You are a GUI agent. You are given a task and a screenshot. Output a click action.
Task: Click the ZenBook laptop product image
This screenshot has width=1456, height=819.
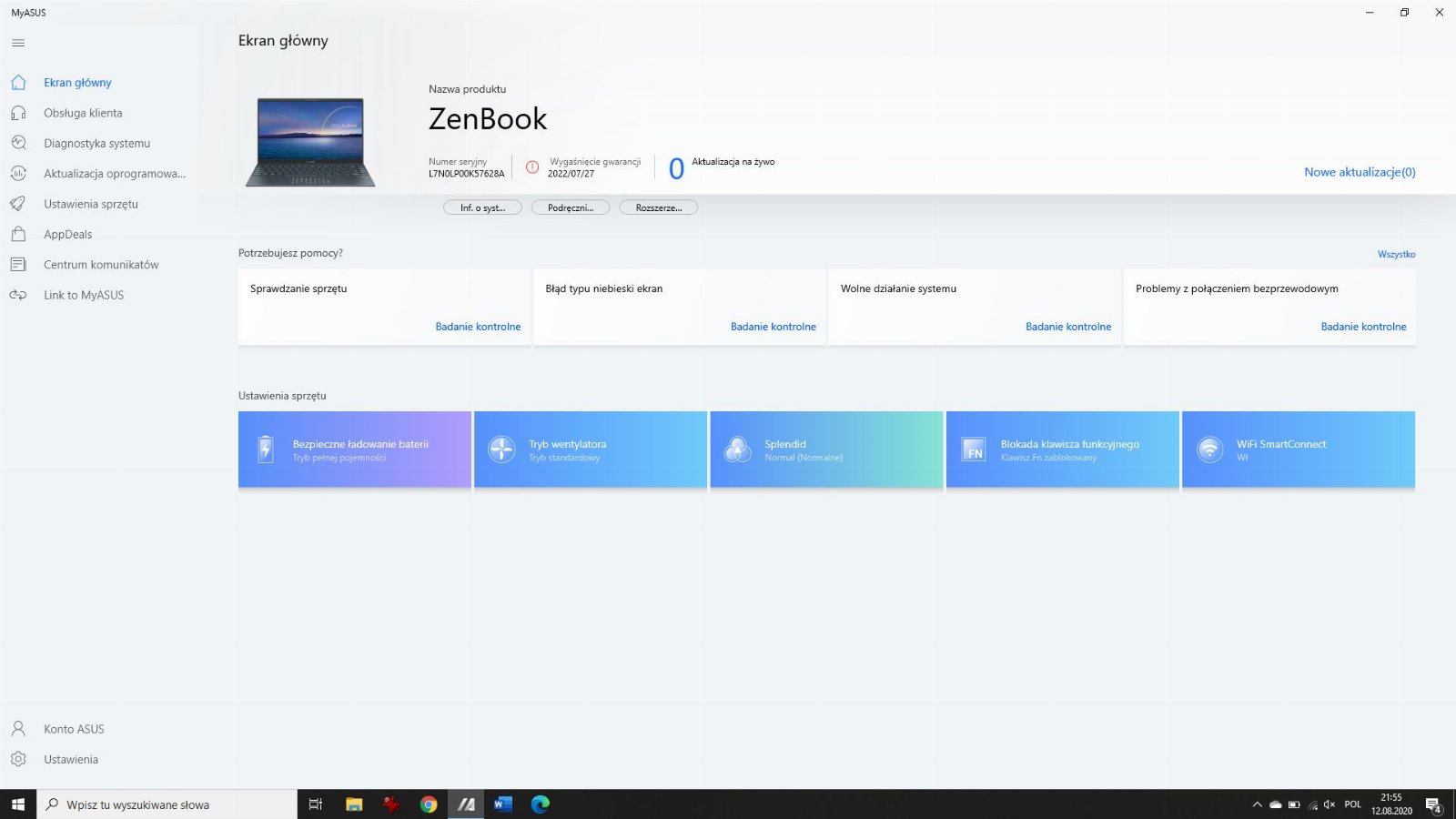pos(310,142)
